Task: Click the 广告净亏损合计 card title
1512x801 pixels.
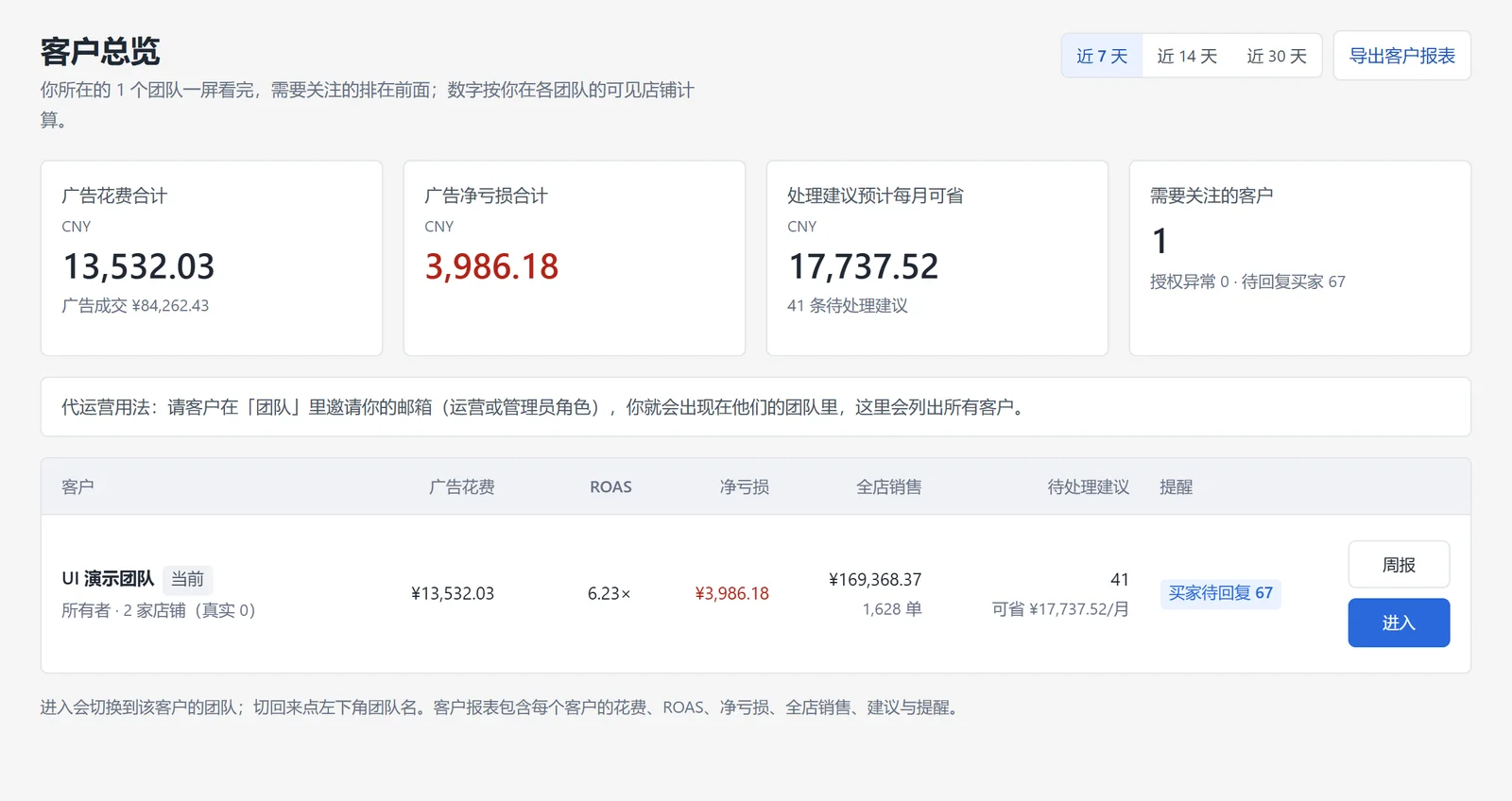Action: tap(487, 196)
